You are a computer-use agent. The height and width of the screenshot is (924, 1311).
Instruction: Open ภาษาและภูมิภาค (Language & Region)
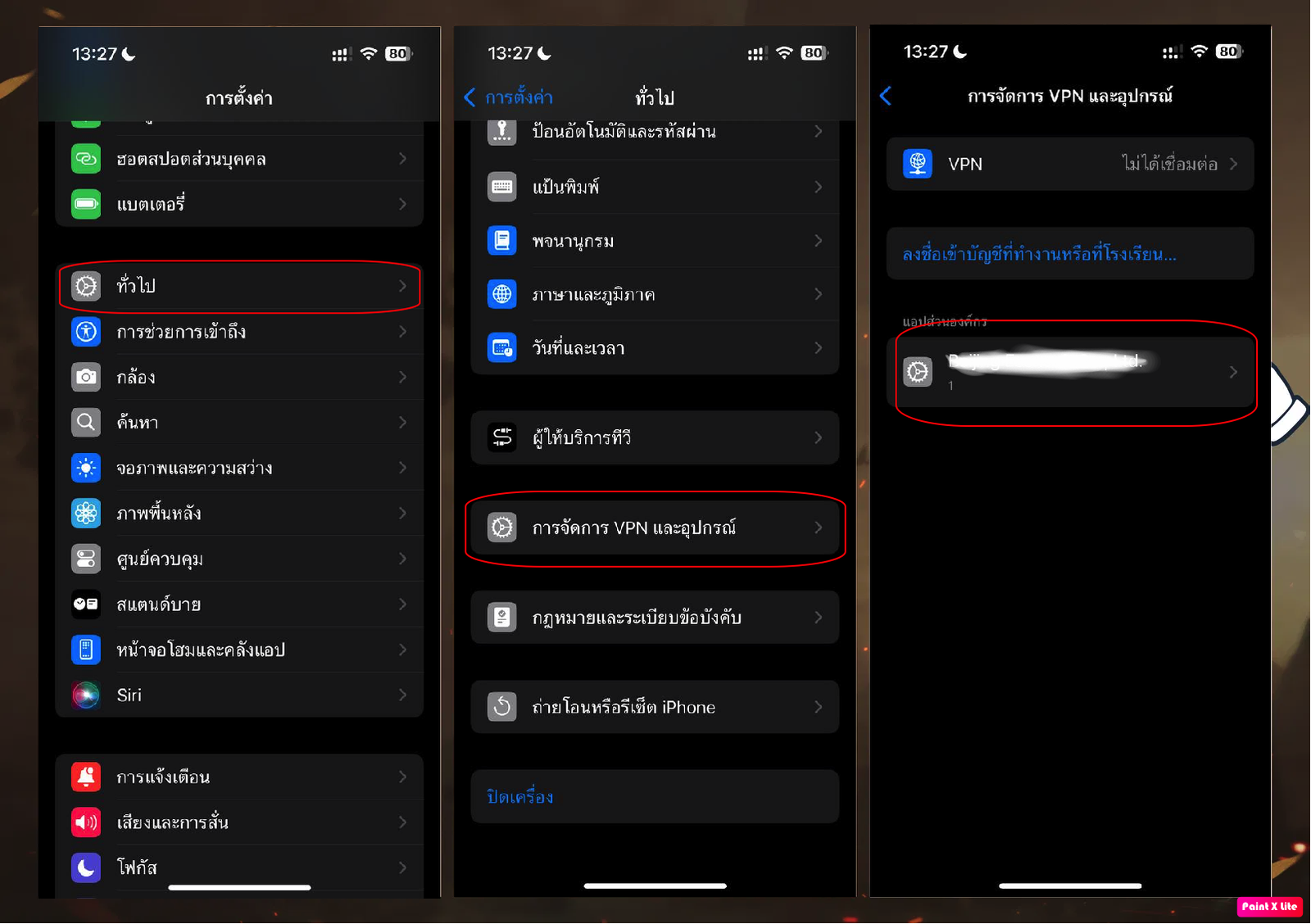pos(593,295)
